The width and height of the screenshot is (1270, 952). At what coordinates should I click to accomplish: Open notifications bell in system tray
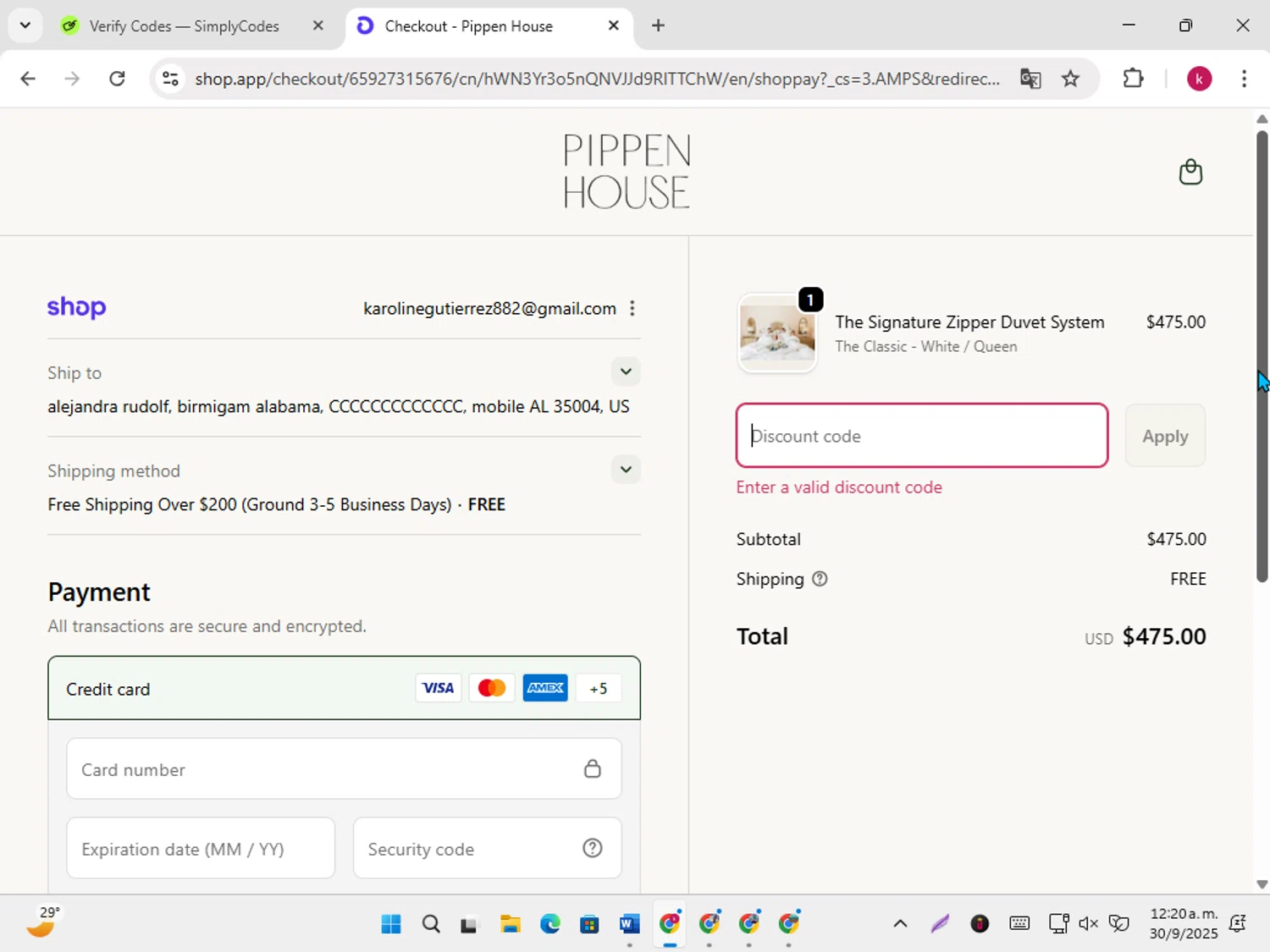[1238, 923]
